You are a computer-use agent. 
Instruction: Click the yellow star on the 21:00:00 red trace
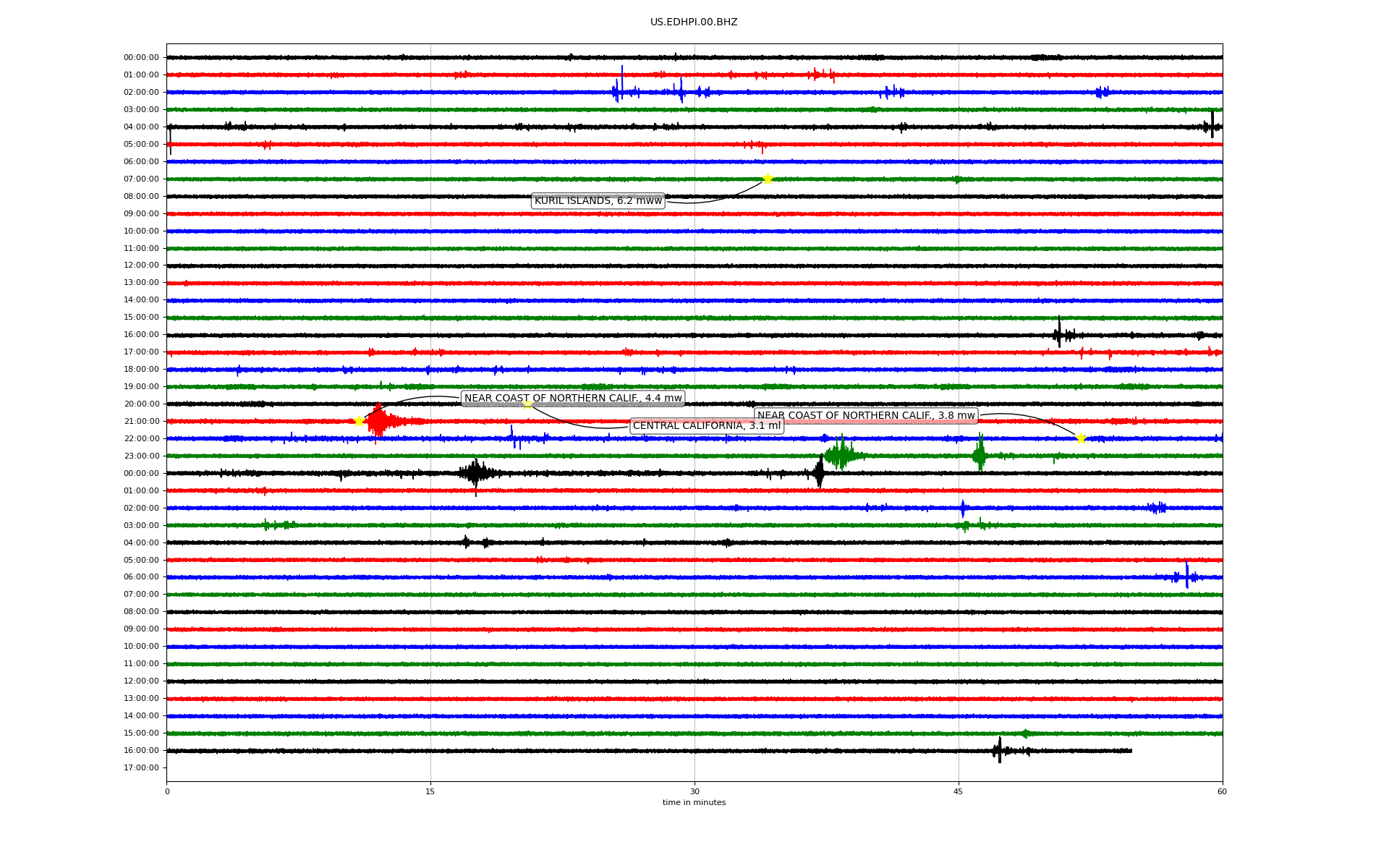[359, 421]
